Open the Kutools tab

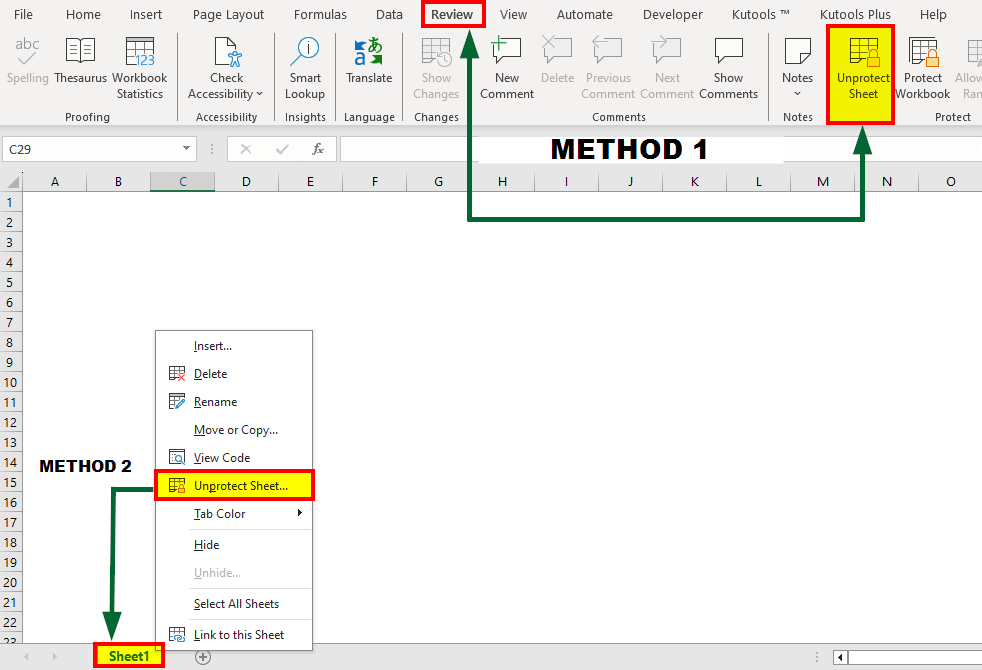click(x=760, y=14)
